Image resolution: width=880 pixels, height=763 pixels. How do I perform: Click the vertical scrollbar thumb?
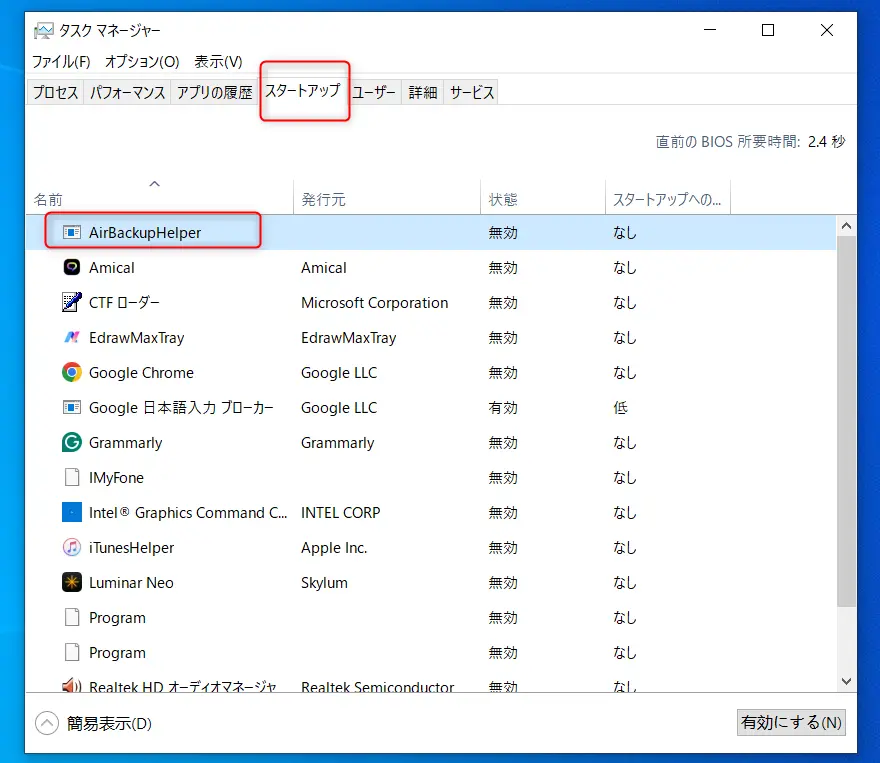tap(846, 421)
